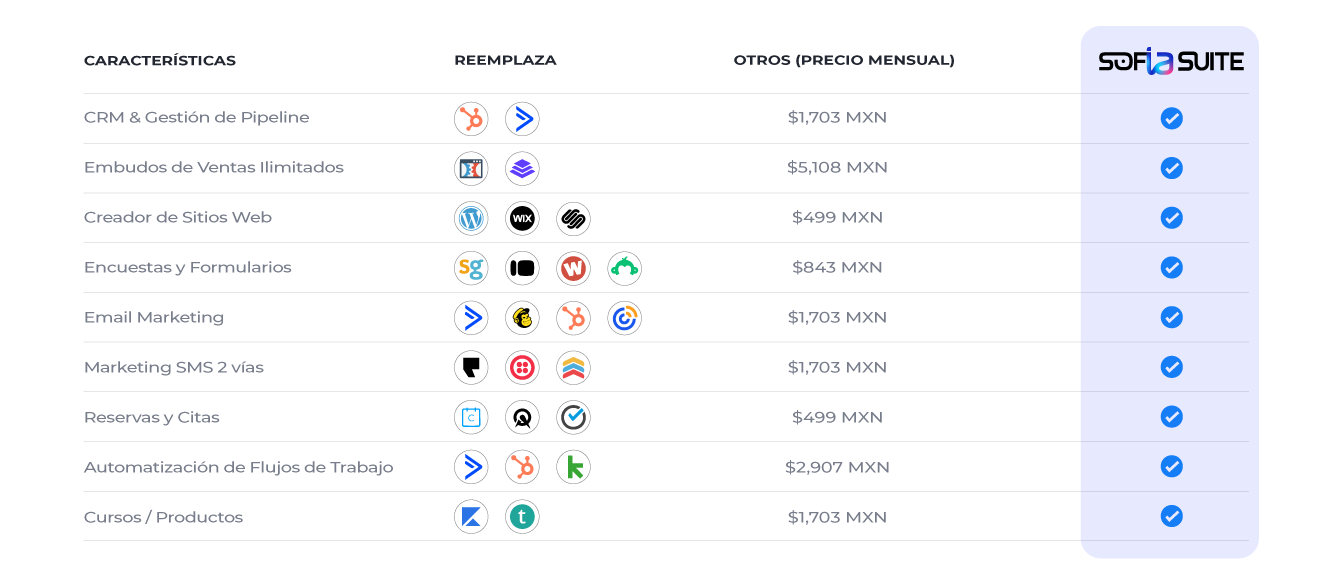Click the ClickFunnels icon in Embudos row
This screenshot has width=1343, height=585.
[471, 169]
